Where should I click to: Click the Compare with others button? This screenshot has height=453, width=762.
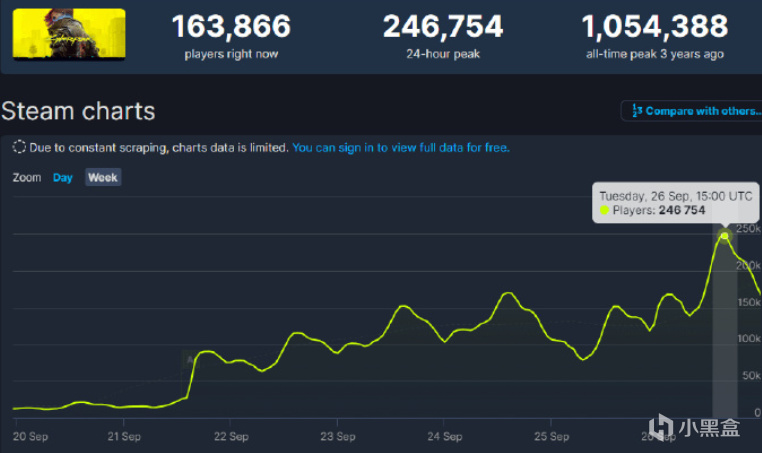[693, 111]
